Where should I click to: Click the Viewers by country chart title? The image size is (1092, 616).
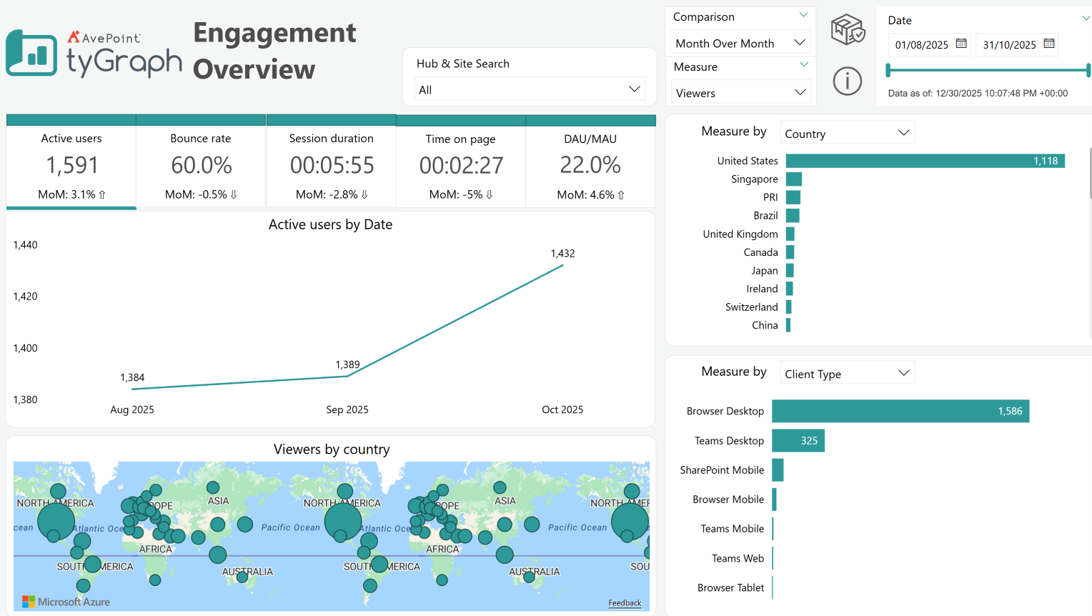(332, 449)
